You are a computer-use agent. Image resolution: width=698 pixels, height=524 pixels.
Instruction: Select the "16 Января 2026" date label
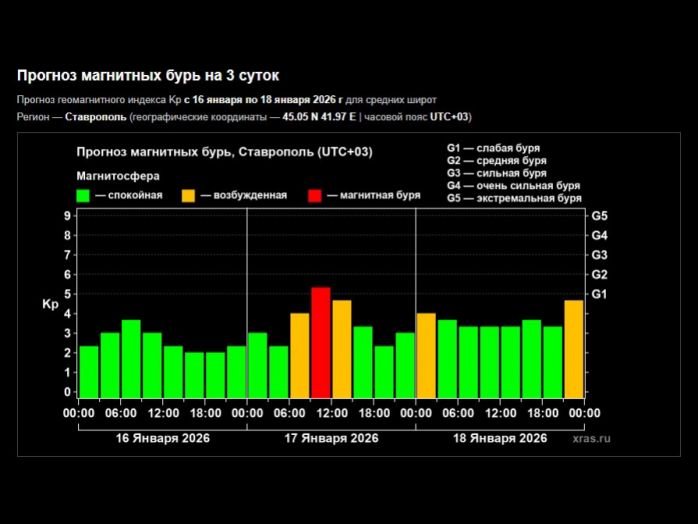click(162, 438)
